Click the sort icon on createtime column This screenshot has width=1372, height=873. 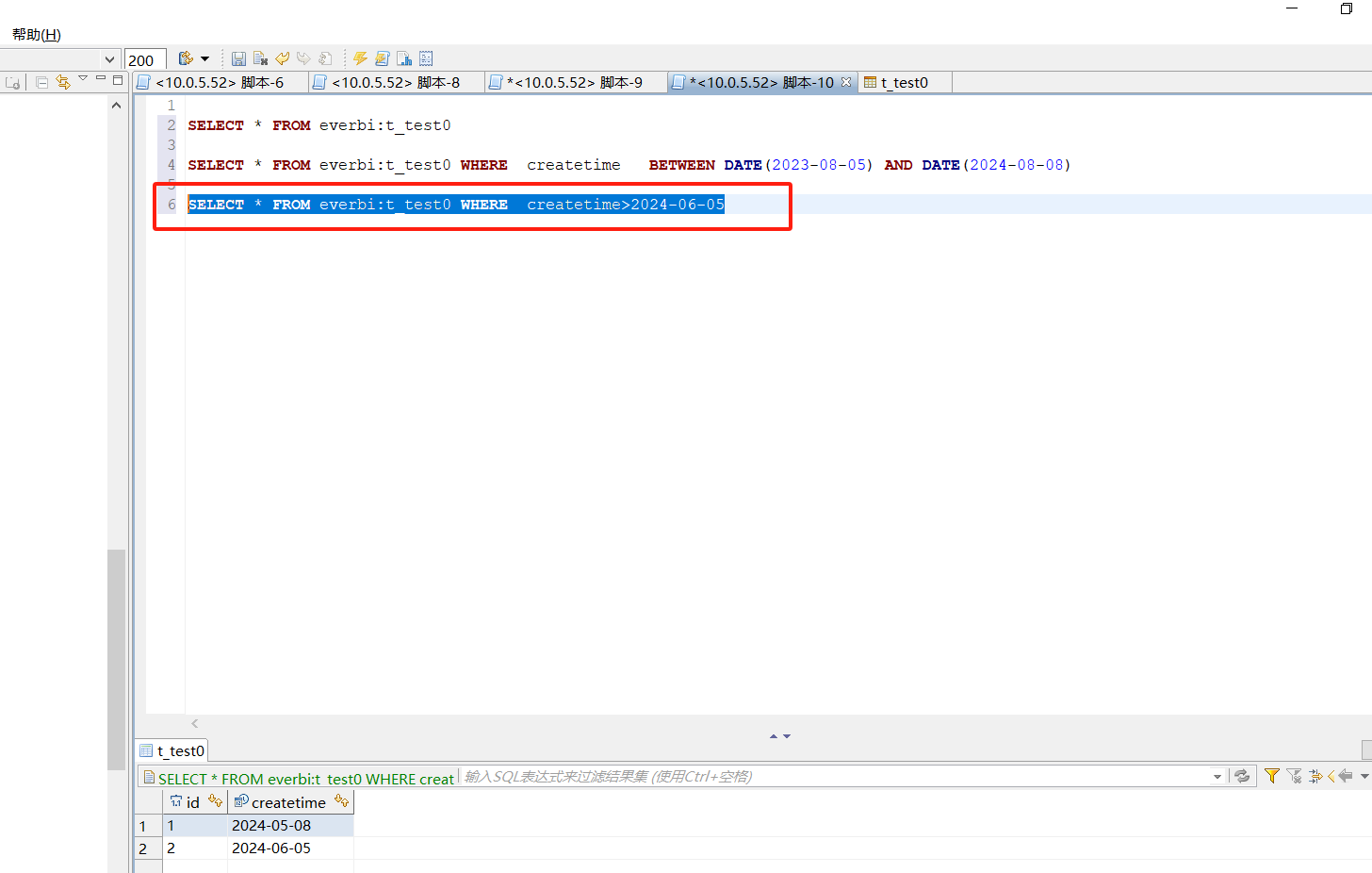click(341, 800)
